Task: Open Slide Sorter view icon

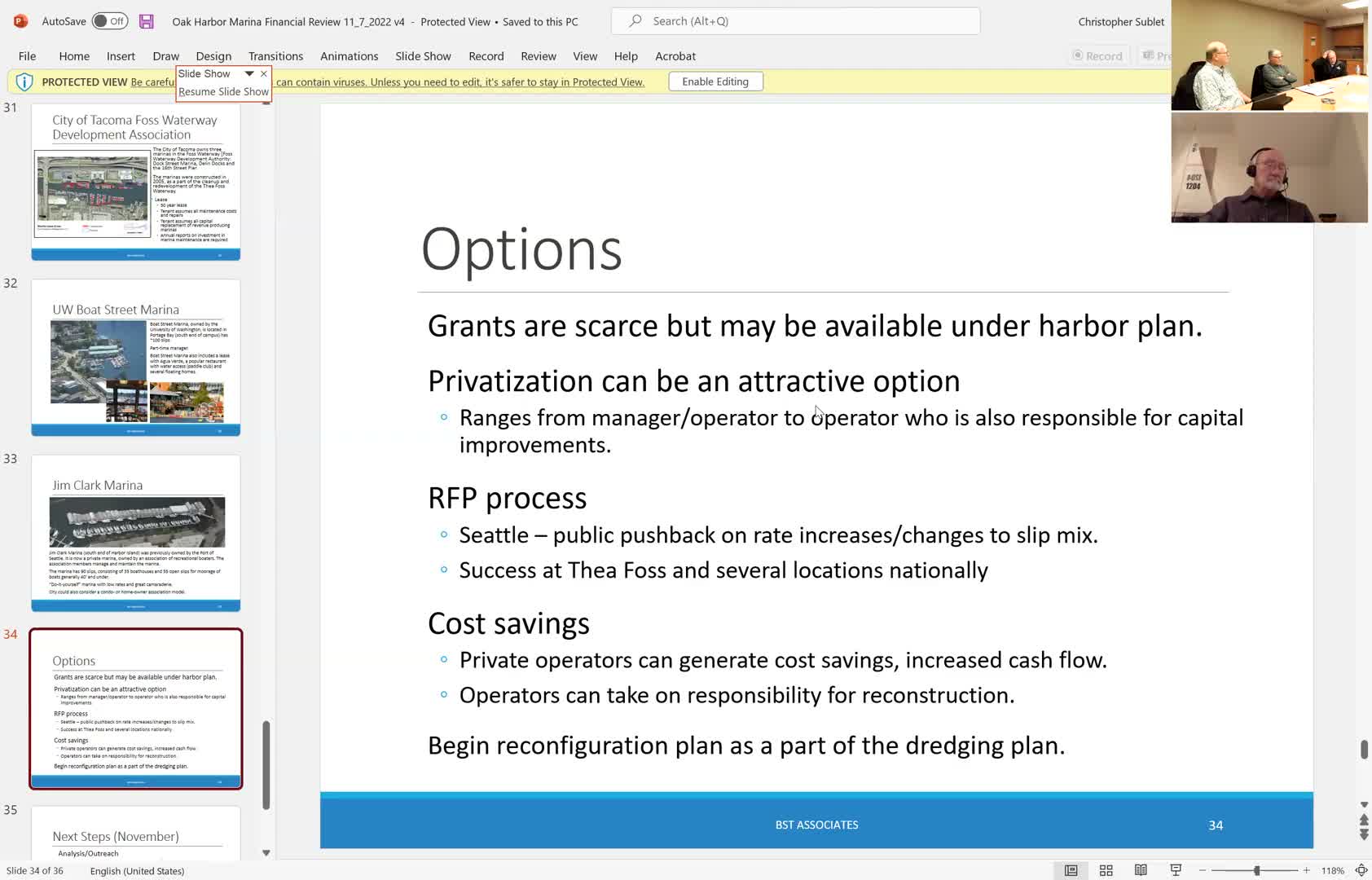Action: coord(1106,870)
